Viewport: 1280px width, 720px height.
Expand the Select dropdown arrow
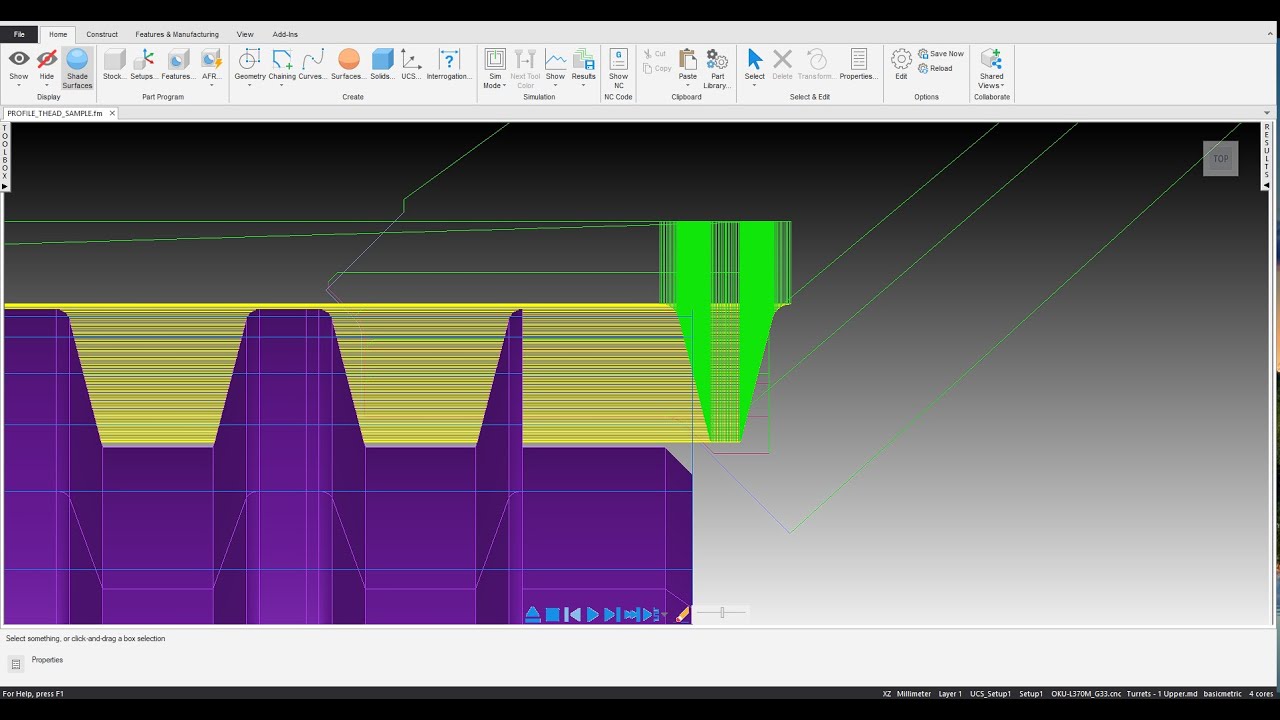[x=755, y=86]
